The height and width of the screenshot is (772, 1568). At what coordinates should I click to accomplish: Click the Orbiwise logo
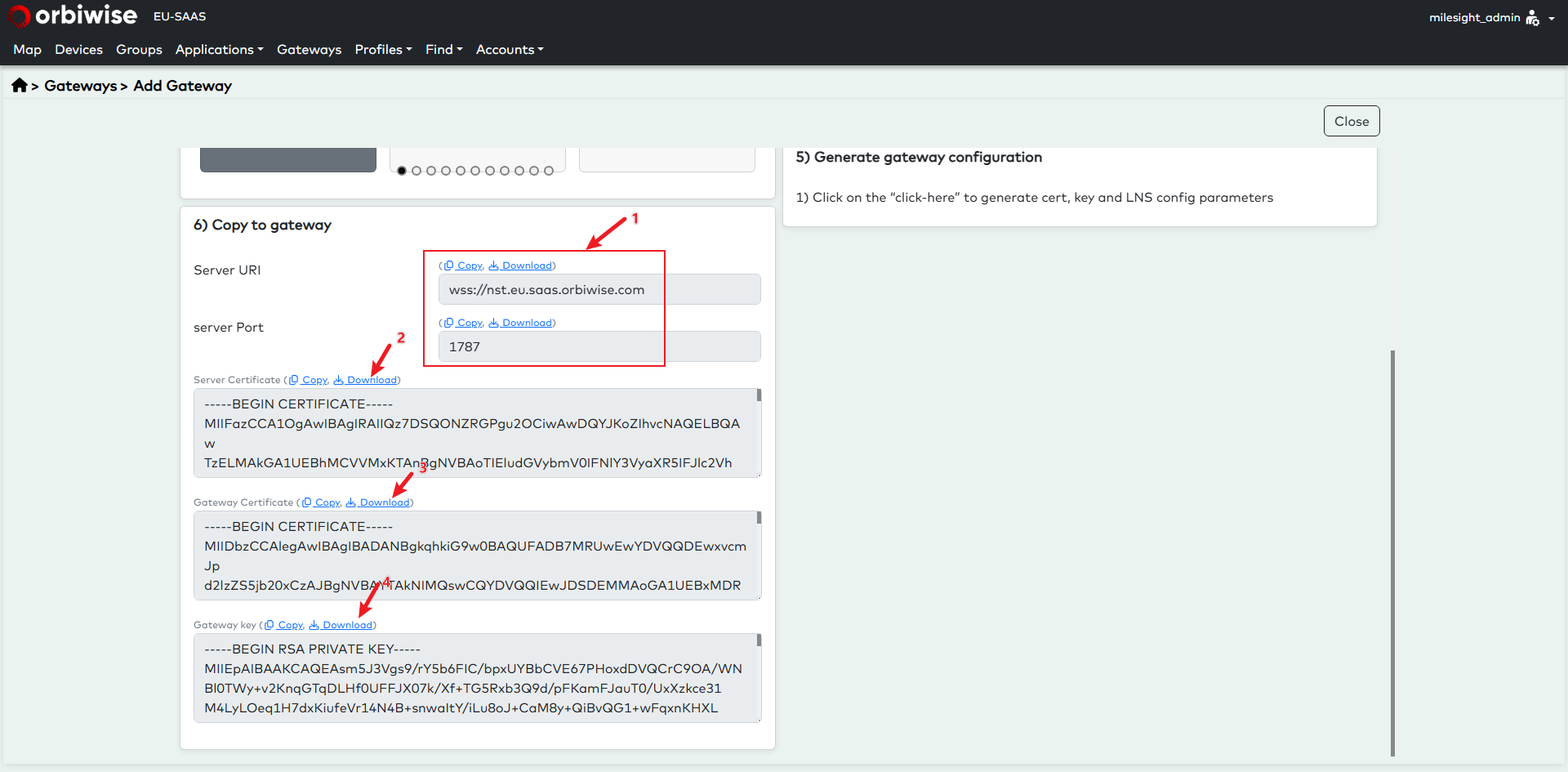coord(73,16)
